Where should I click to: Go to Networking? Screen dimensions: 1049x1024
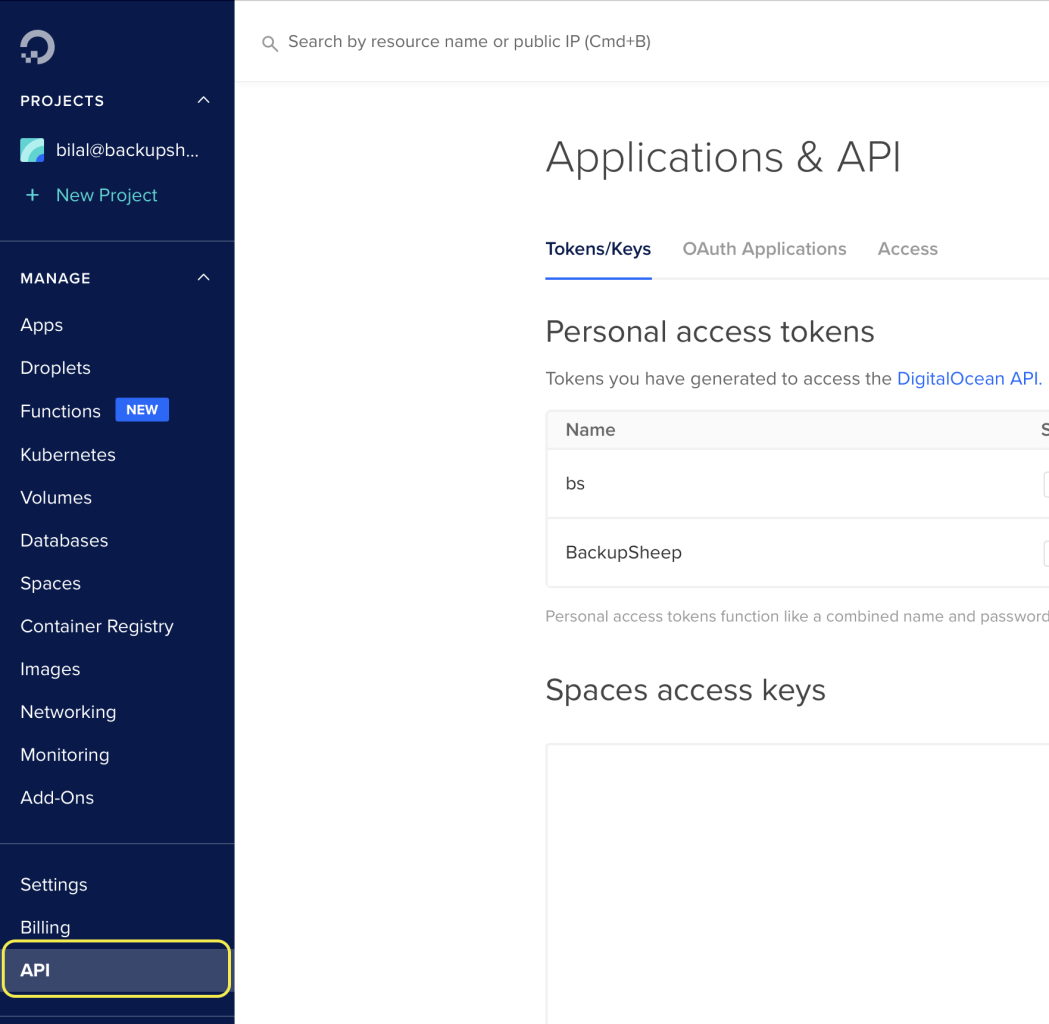click(x=68, y=712)
